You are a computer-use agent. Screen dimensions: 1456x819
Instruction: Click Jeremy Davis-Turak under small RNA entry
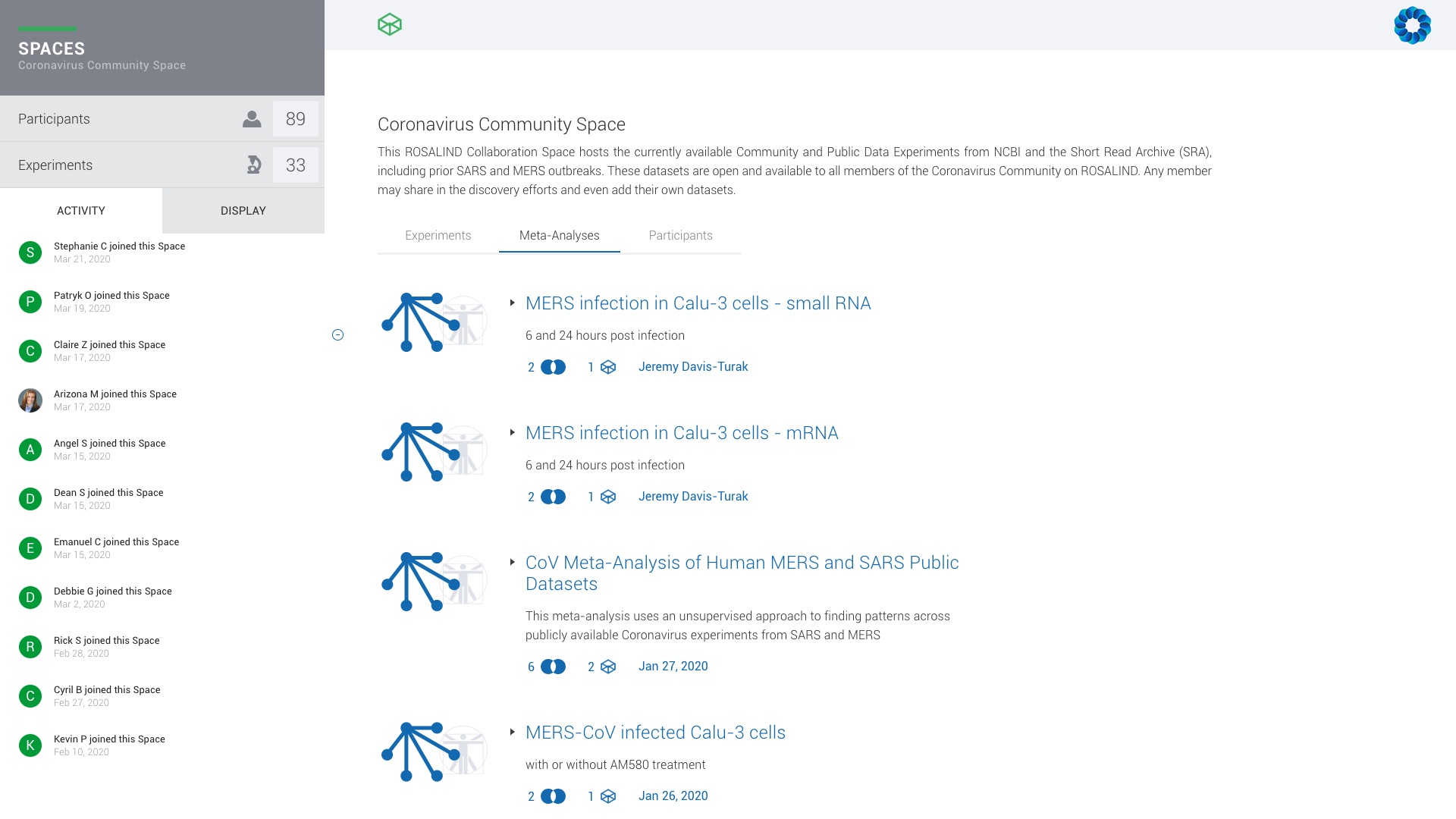[692, 367]
